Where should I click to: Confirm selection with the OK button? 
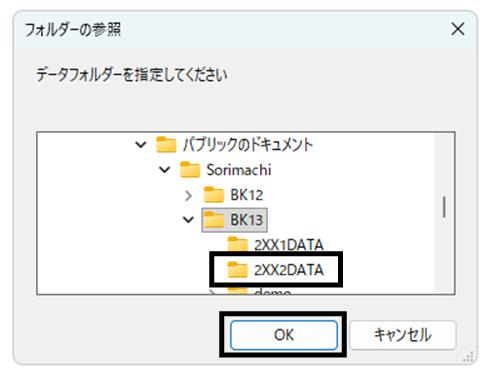click(284, 335)
